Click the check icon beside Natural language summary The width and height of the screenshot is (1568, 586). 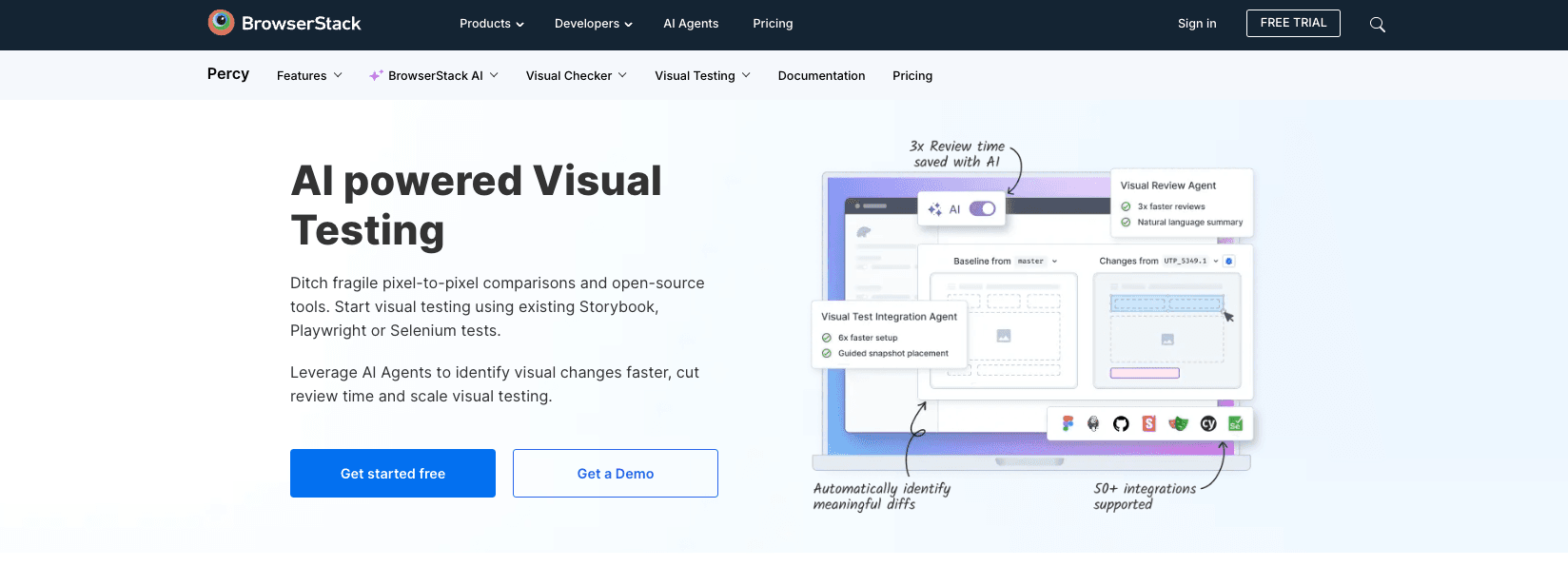pyautogui.click(x=1126, y=222)
